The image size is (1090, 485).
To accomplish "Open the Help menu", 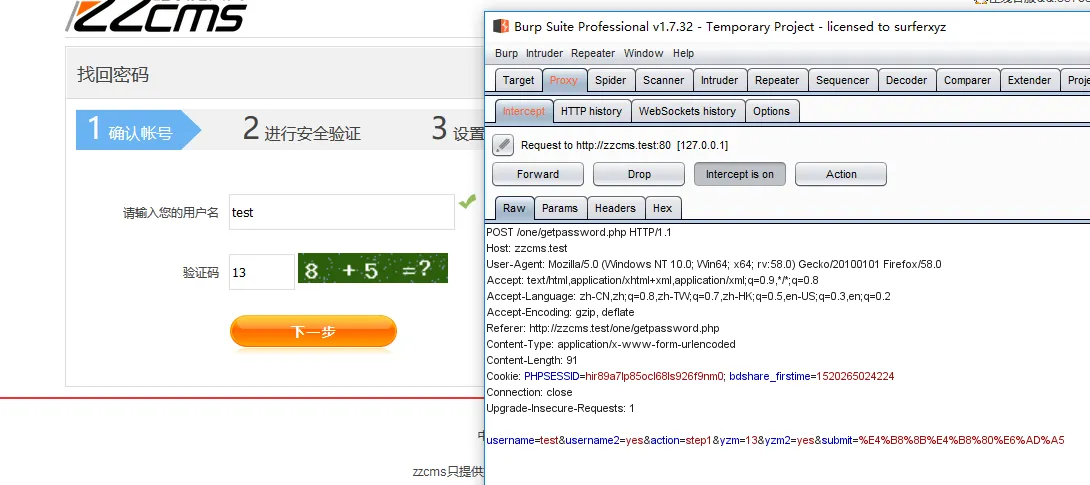I will [x=683, y=53].
